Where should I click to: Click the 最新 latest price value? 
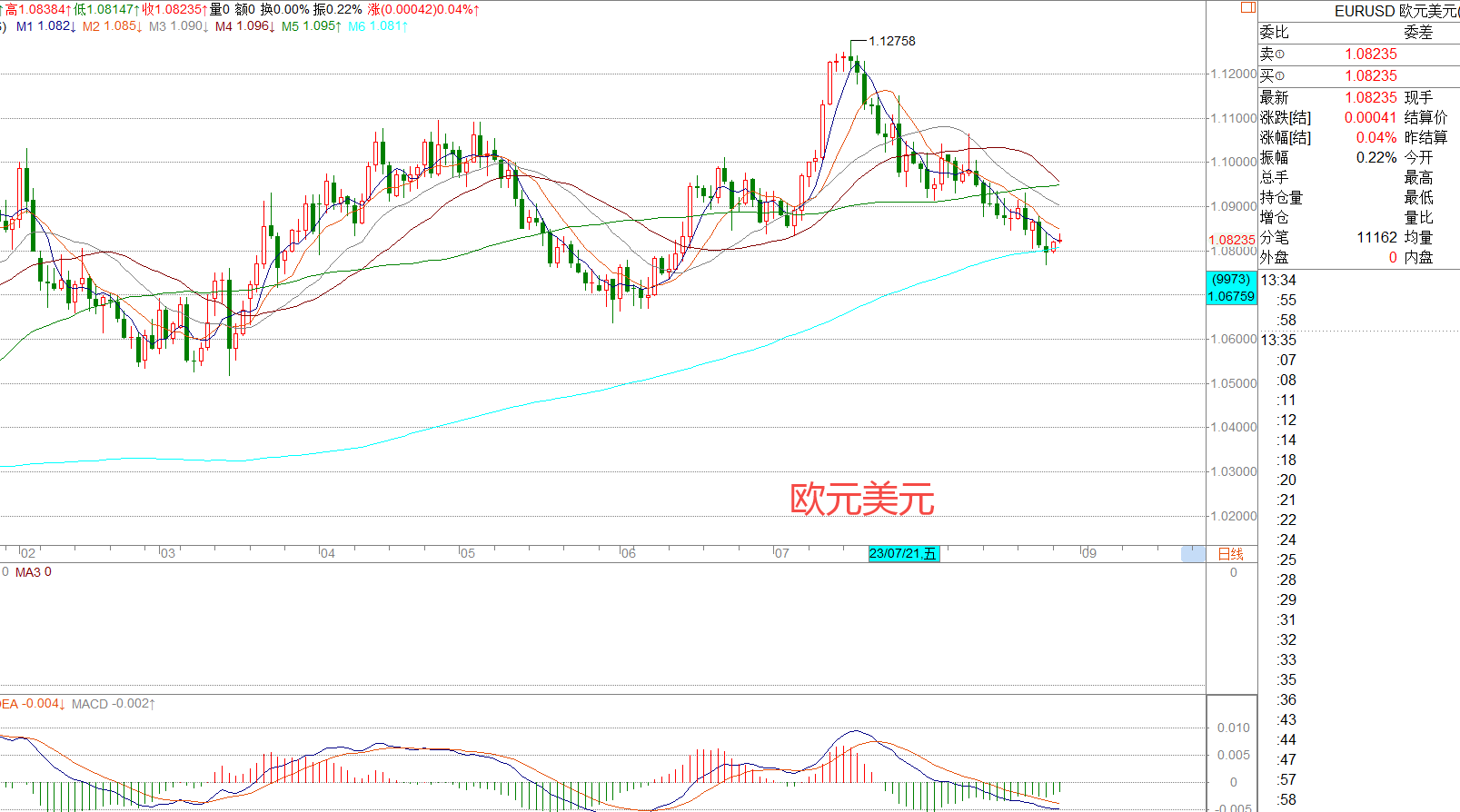click(x=1371, y=97)
